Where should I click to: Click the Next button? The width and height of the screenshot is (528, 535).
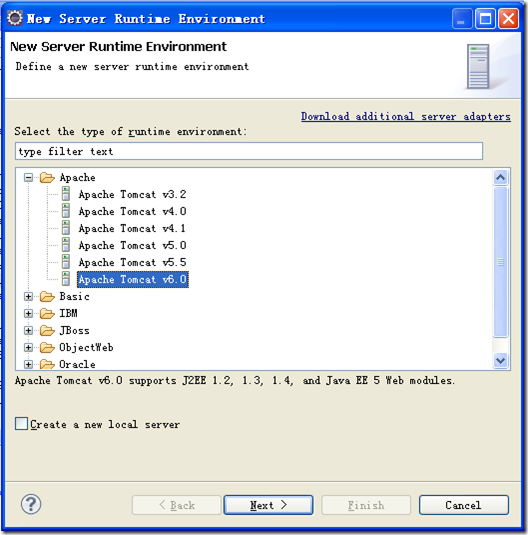click(x=268, y=505)
